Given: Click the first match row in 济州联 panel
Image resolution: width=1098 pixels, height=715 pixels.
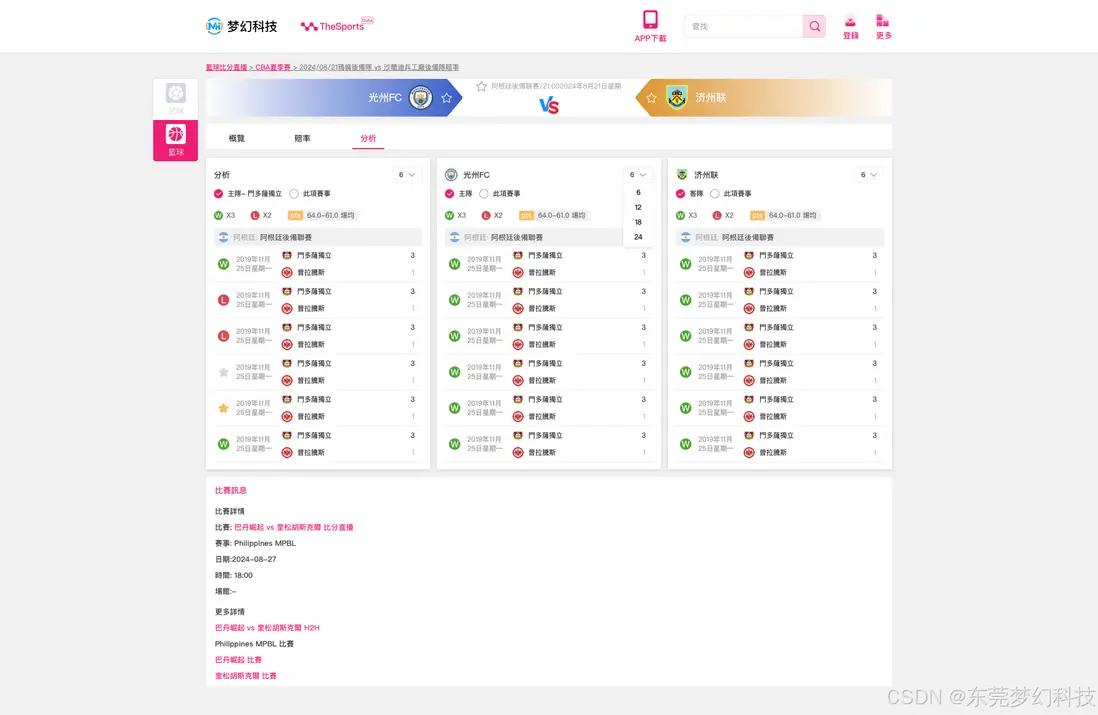Looking at the screenshot, I should pyautogui.click(x=779, y=264).
